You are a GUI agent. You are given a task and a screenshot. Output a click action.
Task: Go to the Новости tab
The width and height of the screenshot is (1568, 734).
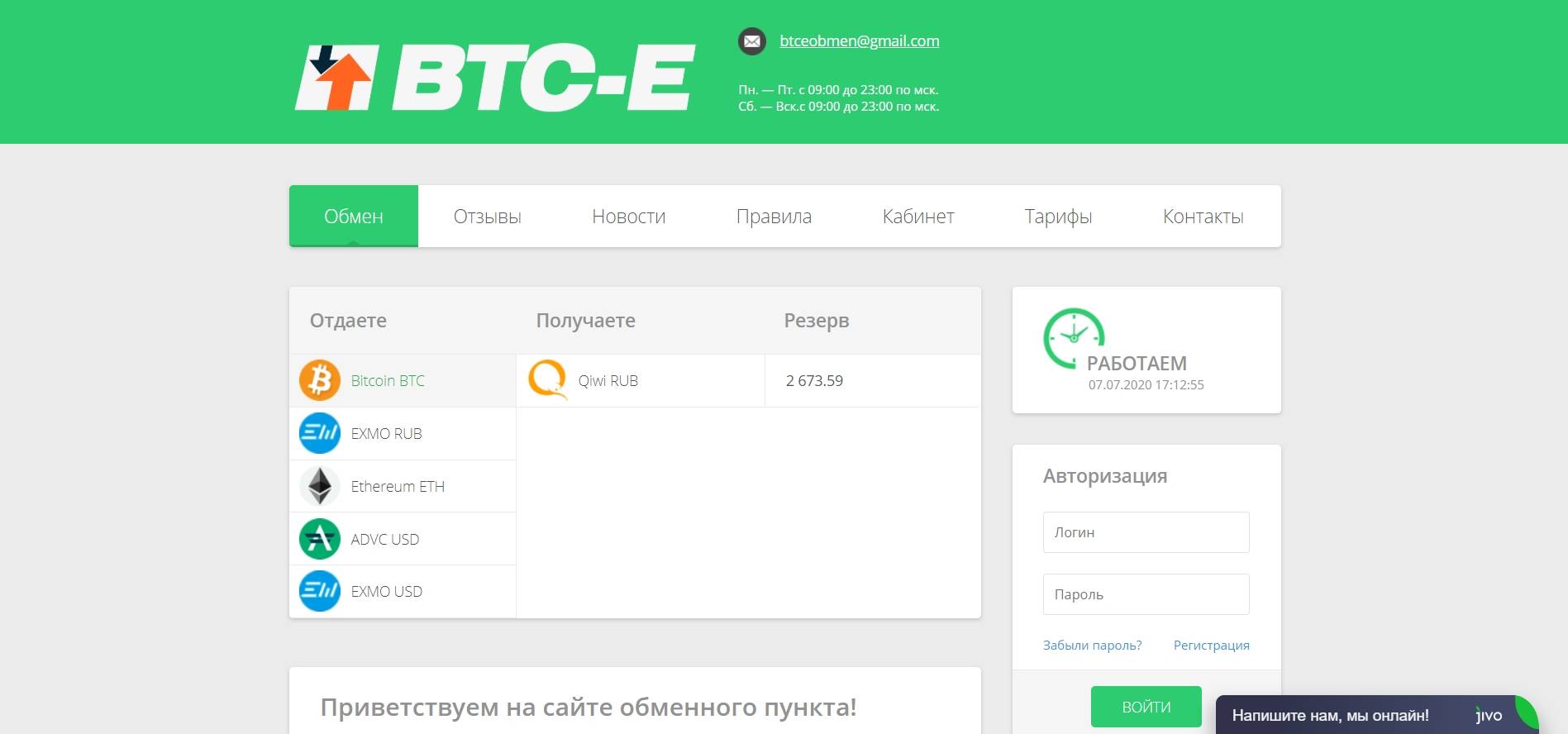629,217
